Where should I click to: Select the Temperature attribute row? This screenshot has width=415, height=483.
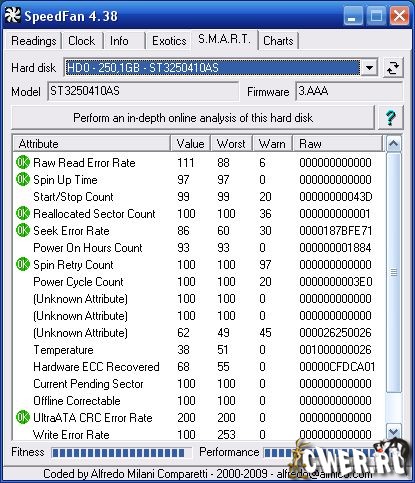199,349
